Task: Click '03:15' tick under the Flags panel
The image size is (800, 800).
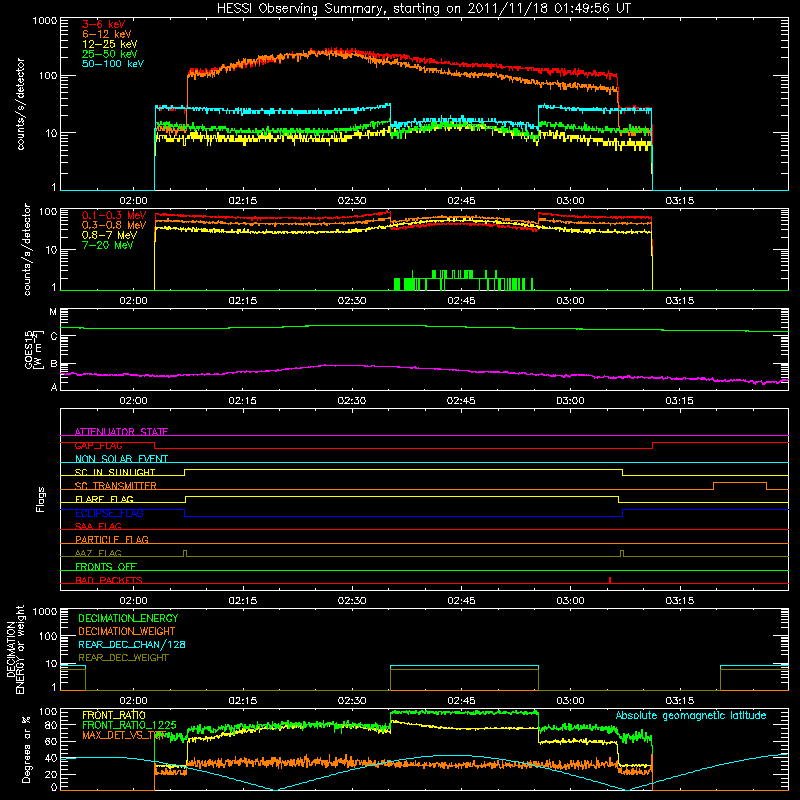Action: 679,601
